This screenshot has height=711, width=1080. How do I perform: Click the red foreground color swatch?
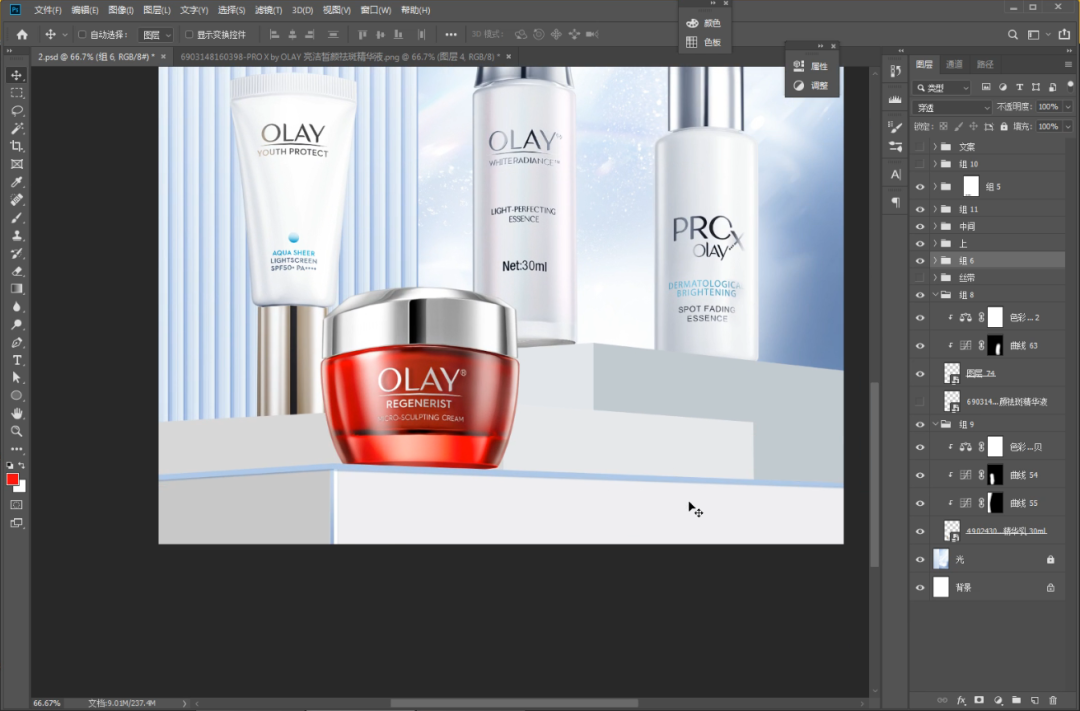coord(12,479)
